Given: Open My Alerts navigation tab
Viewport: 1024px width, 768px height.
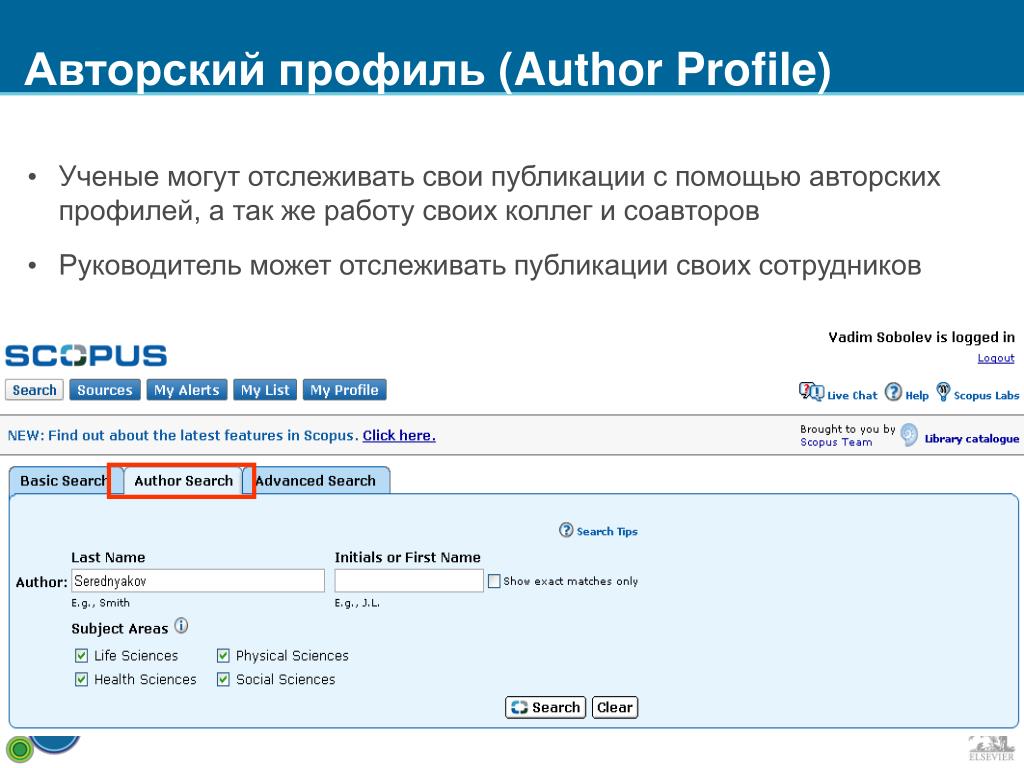Looking at the screenshot, I should [187, 390].
